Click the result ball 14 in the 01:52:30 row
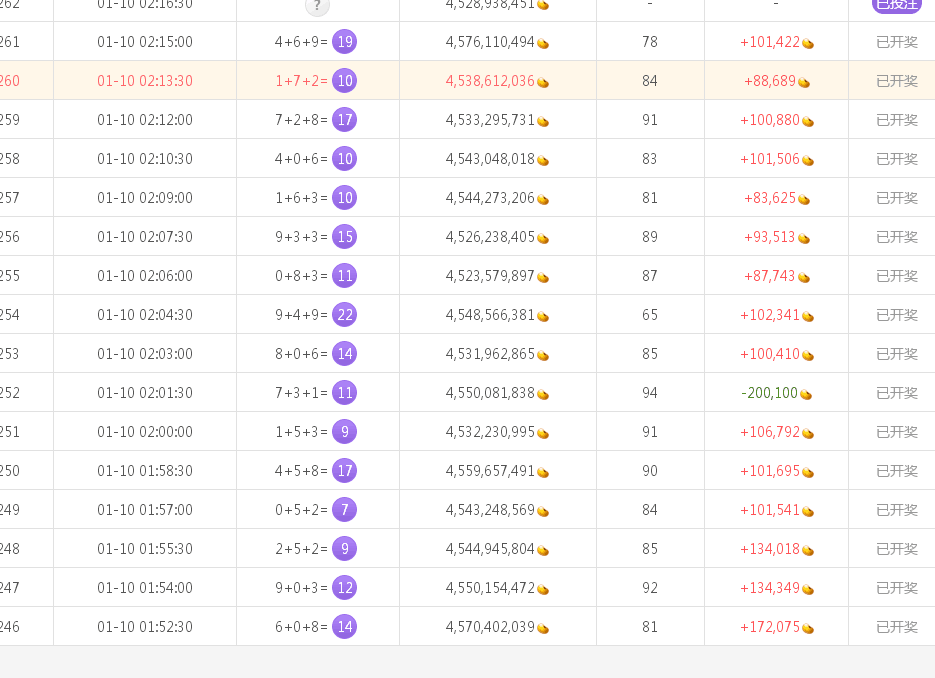This screenshot has height=678, width=935. click(x=345, y=626)
